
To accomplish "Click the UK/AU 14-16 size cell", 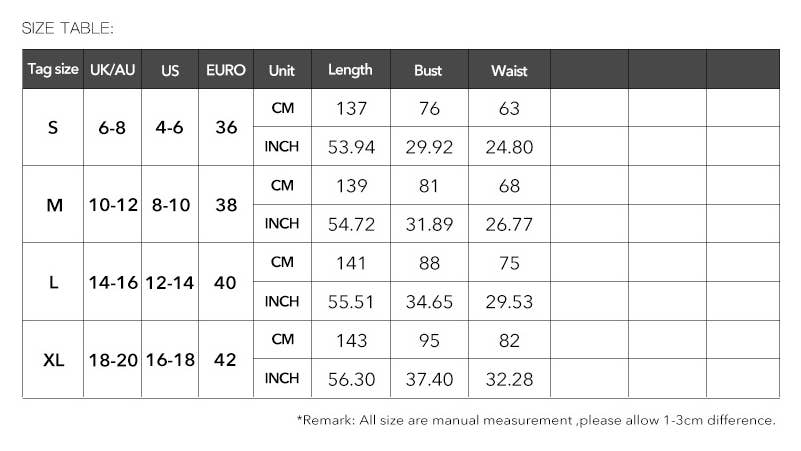I will (x=112, y=282).
